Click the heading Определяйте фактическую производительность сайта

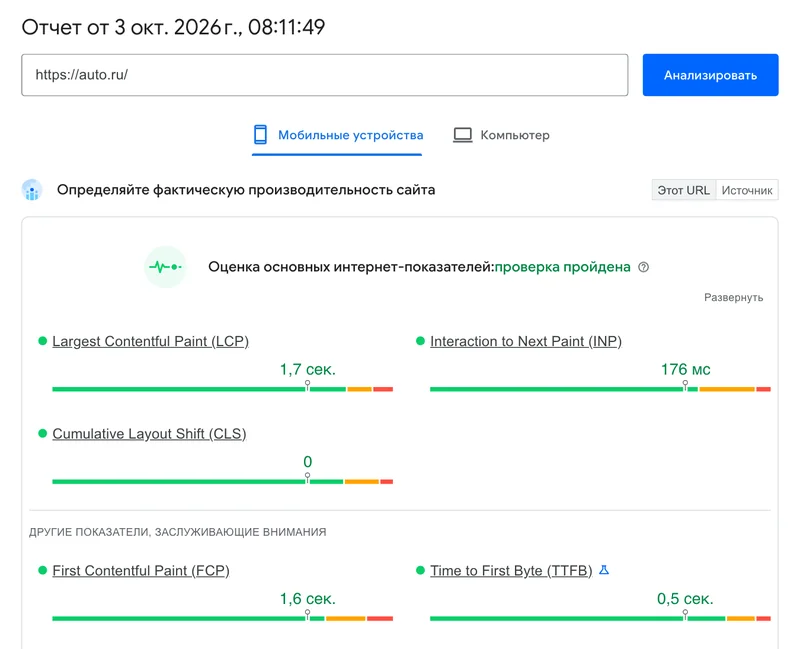(x=246, y=190)
